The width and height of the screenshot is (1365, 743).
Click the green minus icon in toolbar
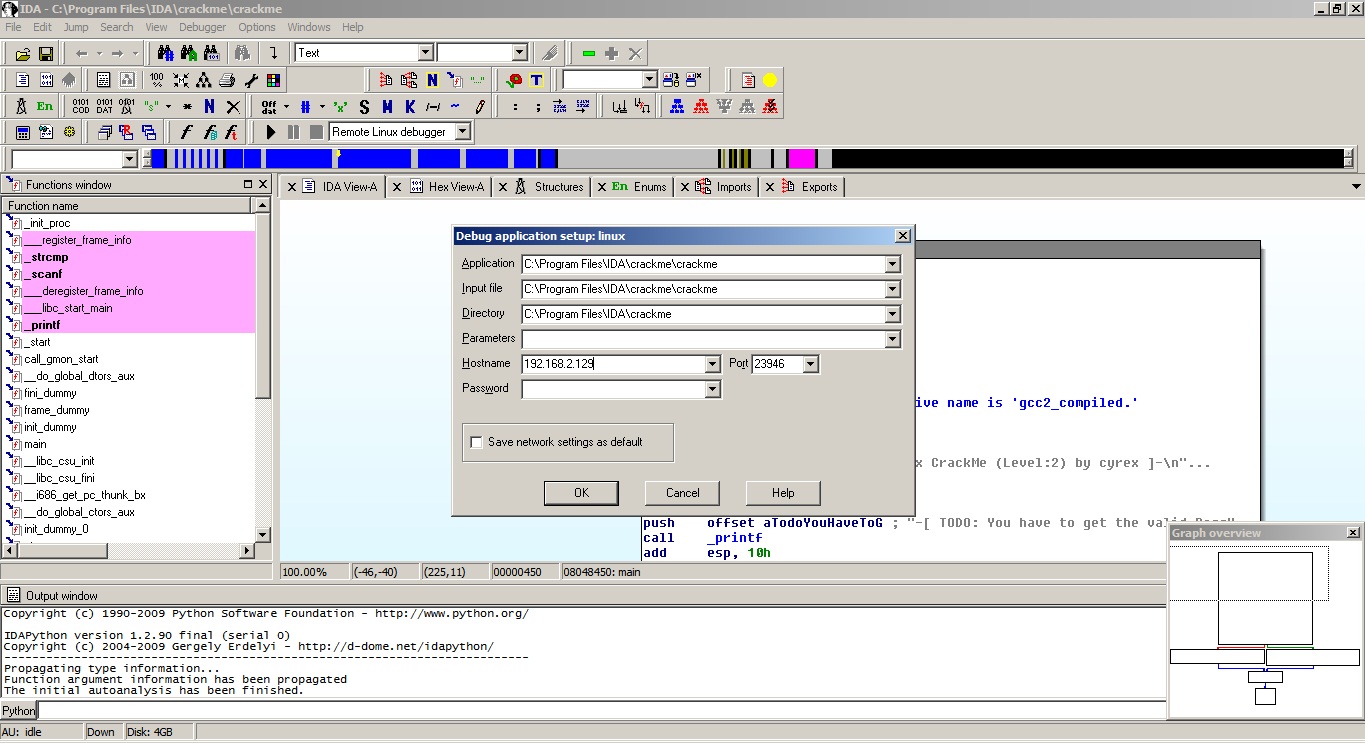point(589,53)
